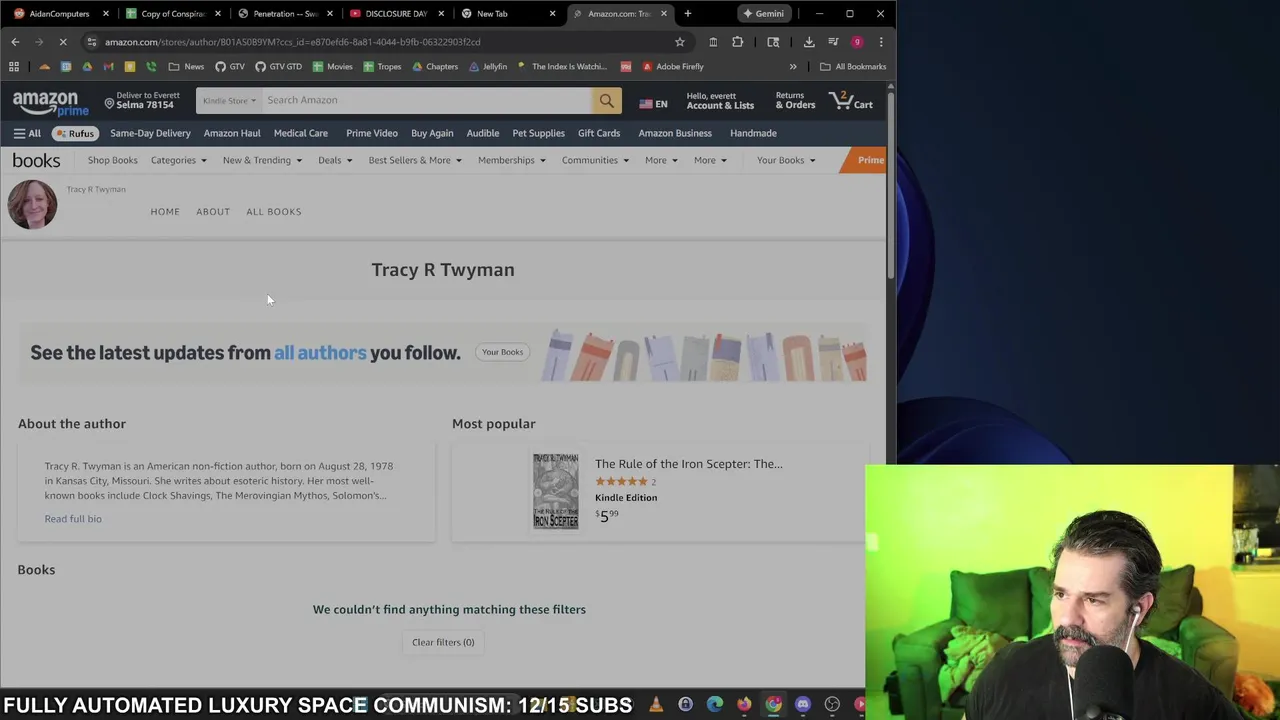Open the Iron Scepter book cover
The height and width of the screenshot is (720, 1280).
555,491
